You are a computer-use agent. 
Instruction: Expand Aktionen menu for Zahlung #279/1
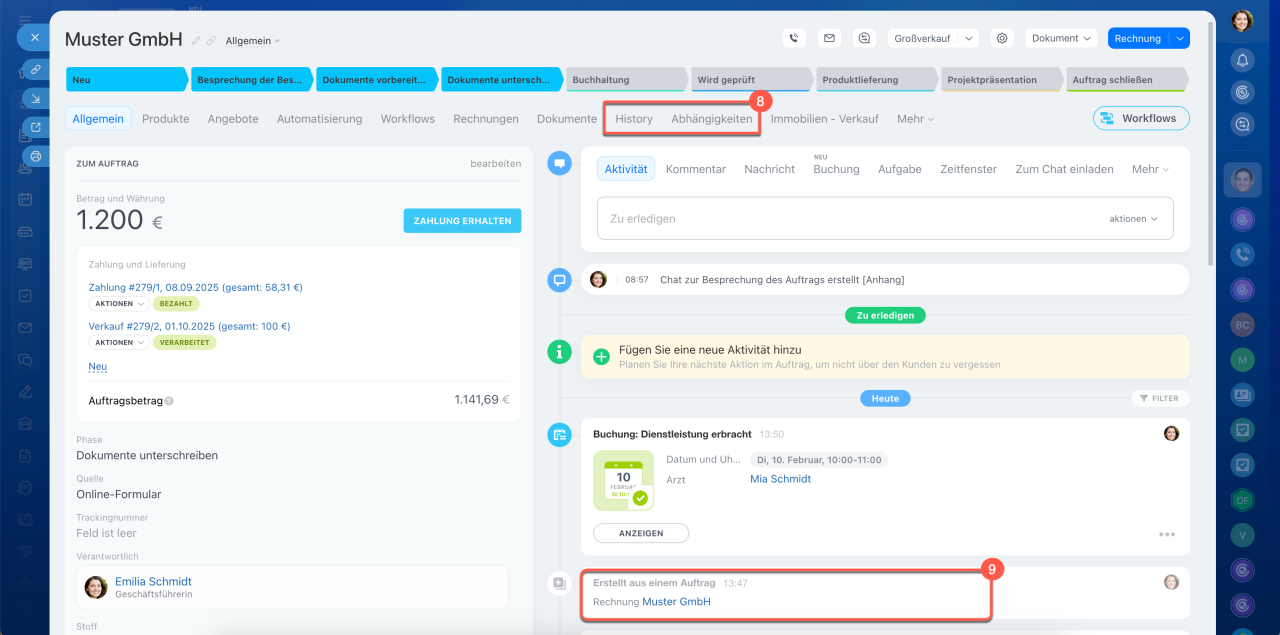[x=118, y=304]
